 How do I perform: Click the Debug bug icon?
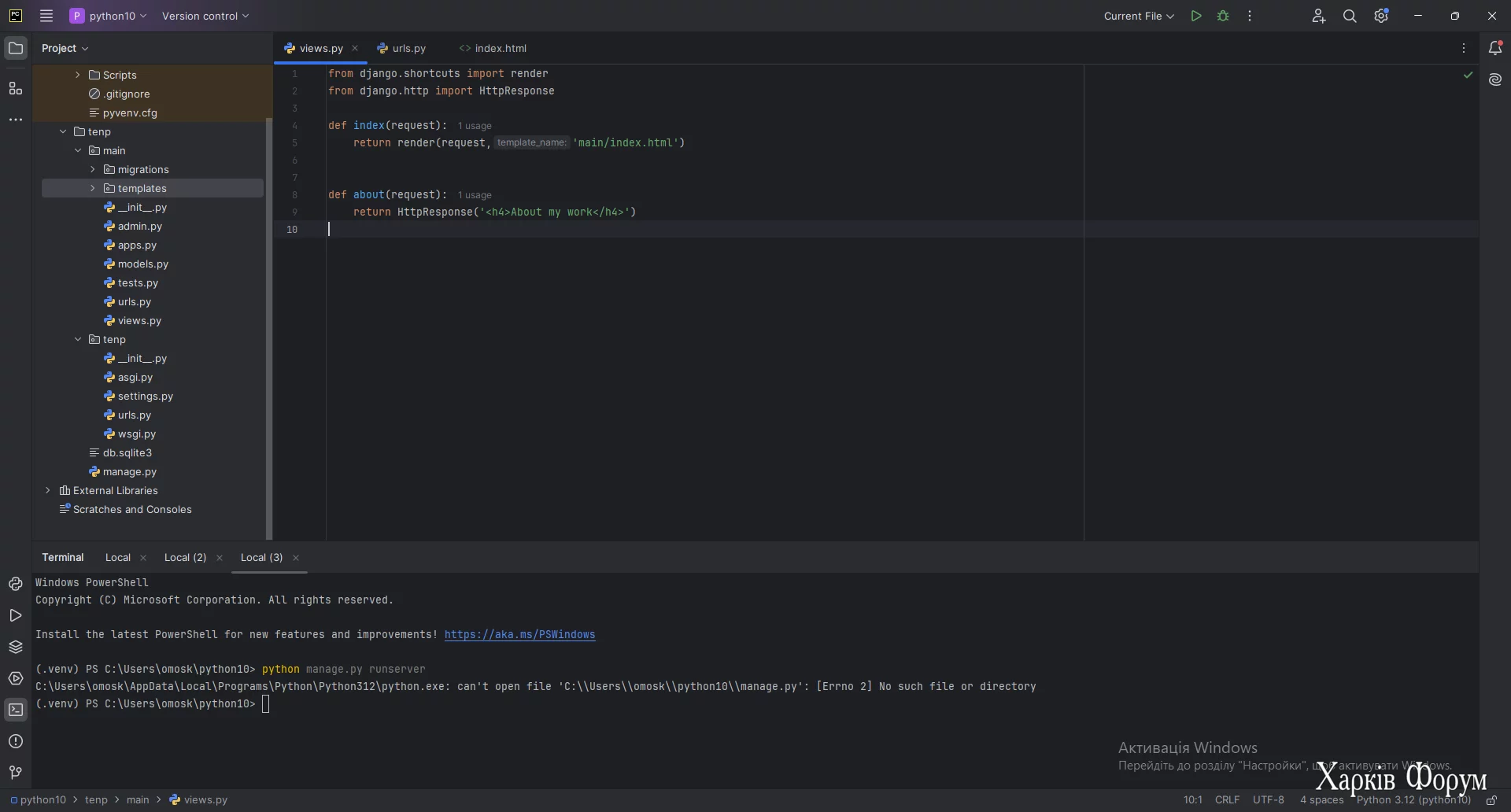tap(1223, 16)
